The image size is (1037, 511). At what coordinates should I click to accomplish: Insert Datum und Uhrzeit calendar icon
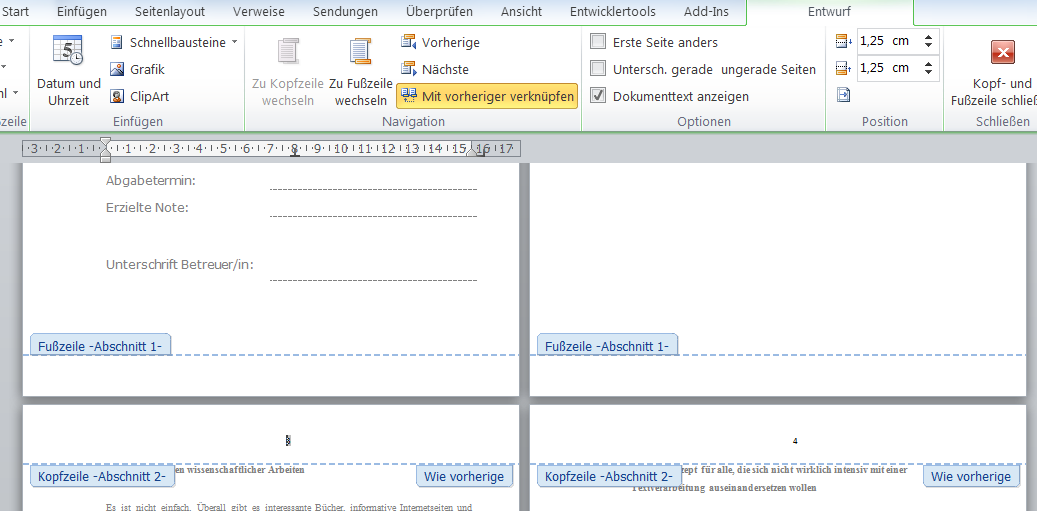(68, 50)
